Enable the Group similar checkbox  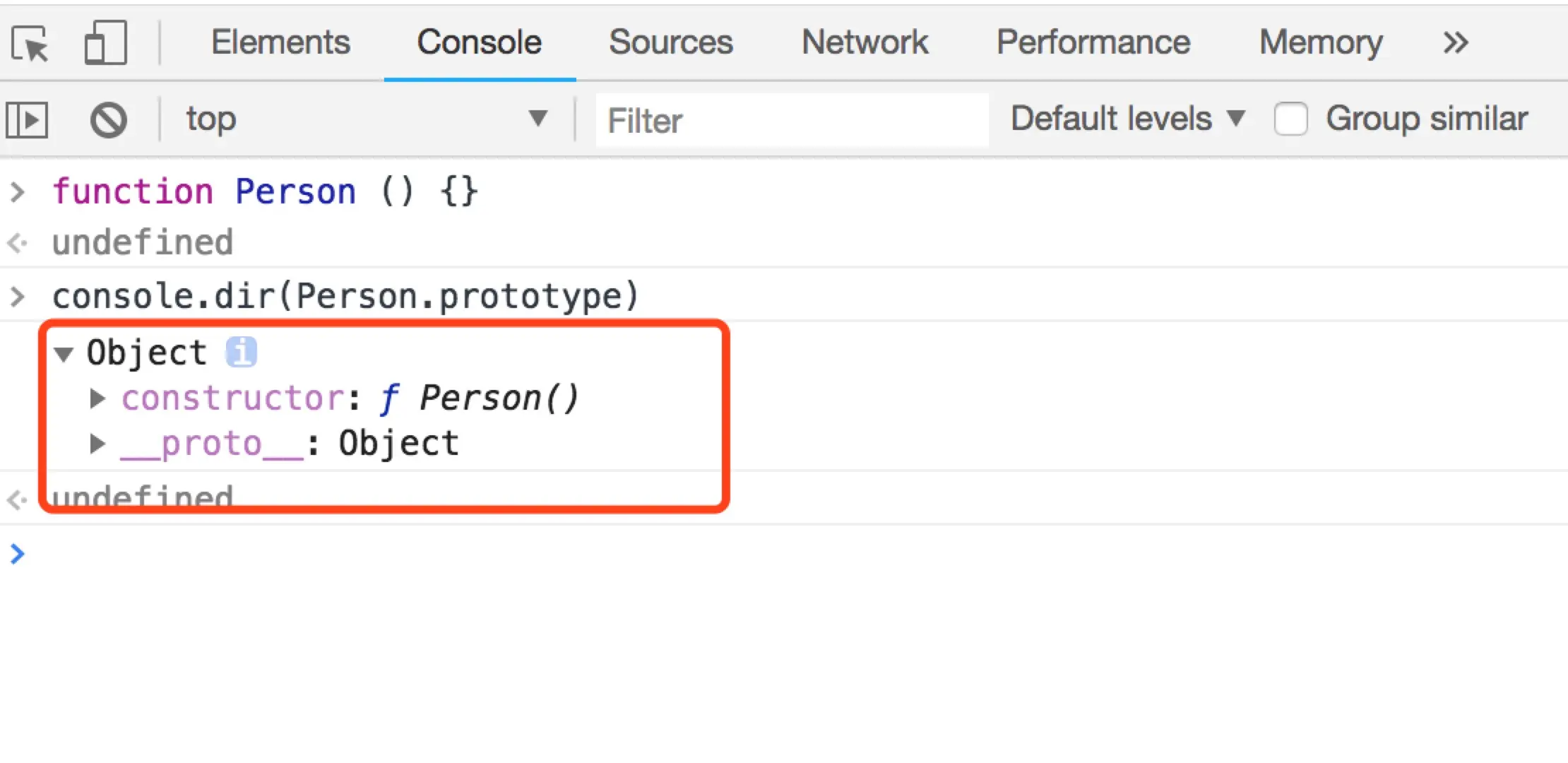point(1290,119)
